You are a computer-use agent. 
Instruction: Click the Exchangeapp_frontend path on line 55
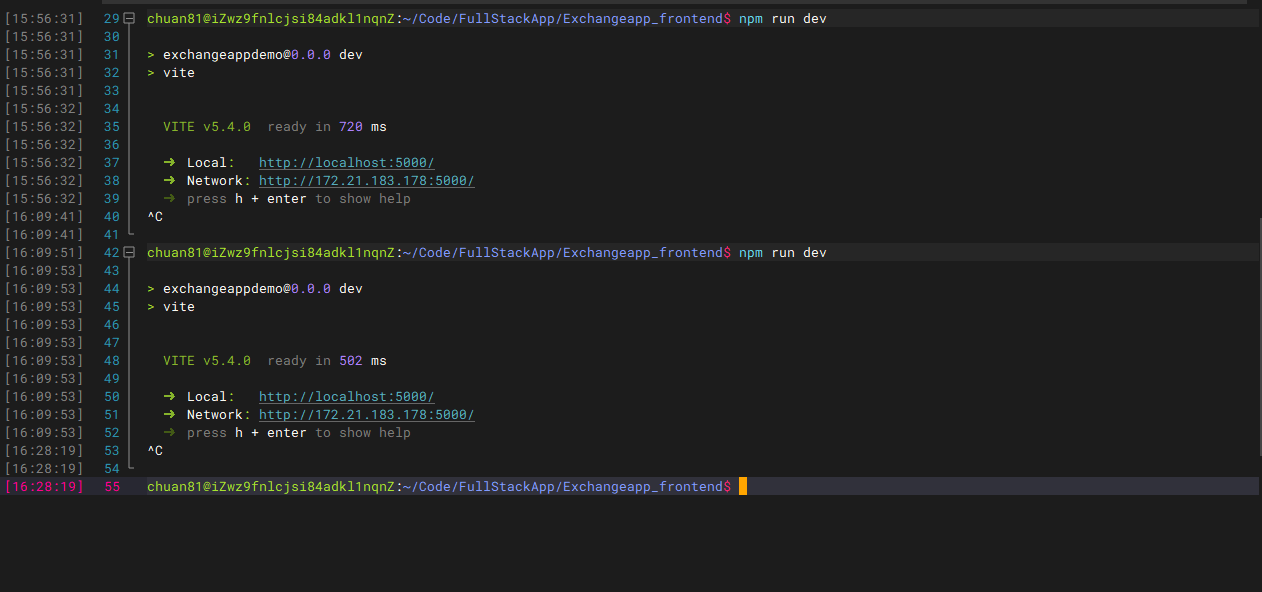tap(643, 487)
